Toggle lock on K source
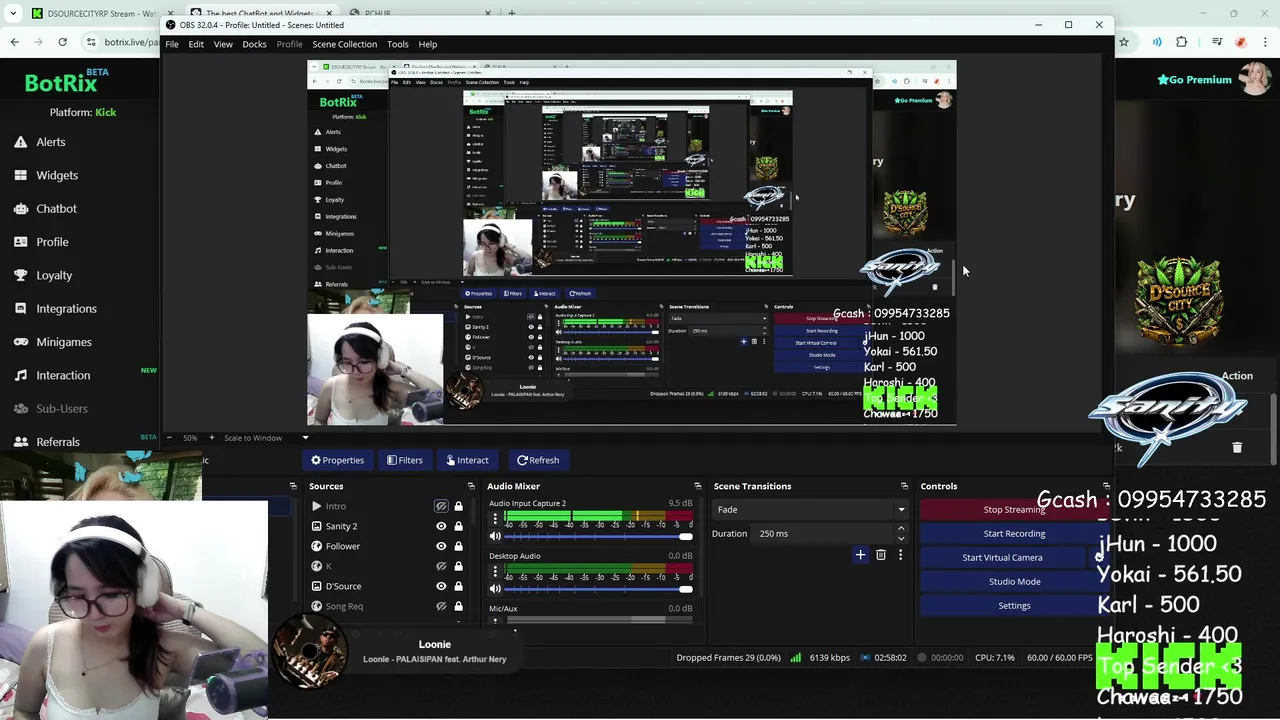This screenshot has width=1280, height=720. [x=458, y=566]
